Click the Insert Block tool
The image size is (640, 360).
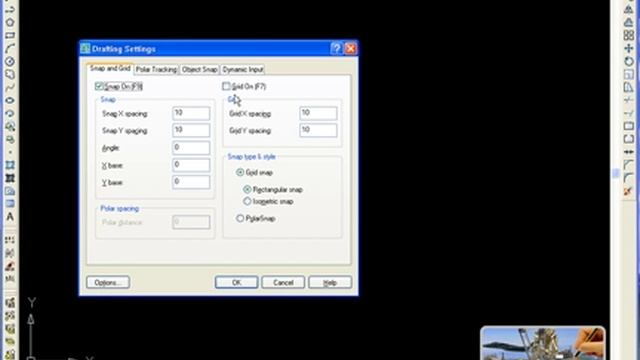[x=10, y=127]
